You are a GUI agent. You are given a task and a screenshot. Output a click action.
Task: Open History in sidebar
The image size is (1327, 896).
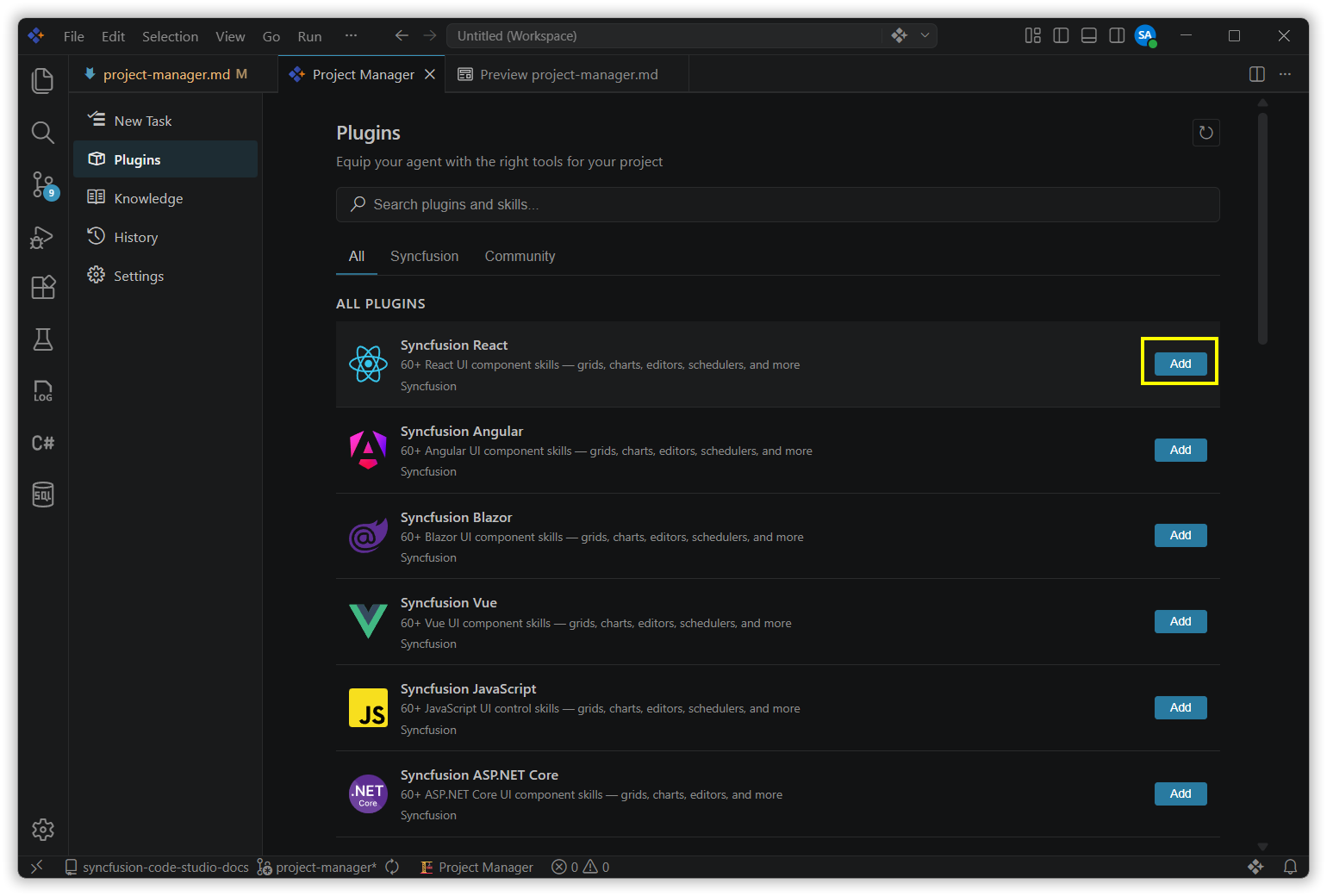tap(165, 237)
